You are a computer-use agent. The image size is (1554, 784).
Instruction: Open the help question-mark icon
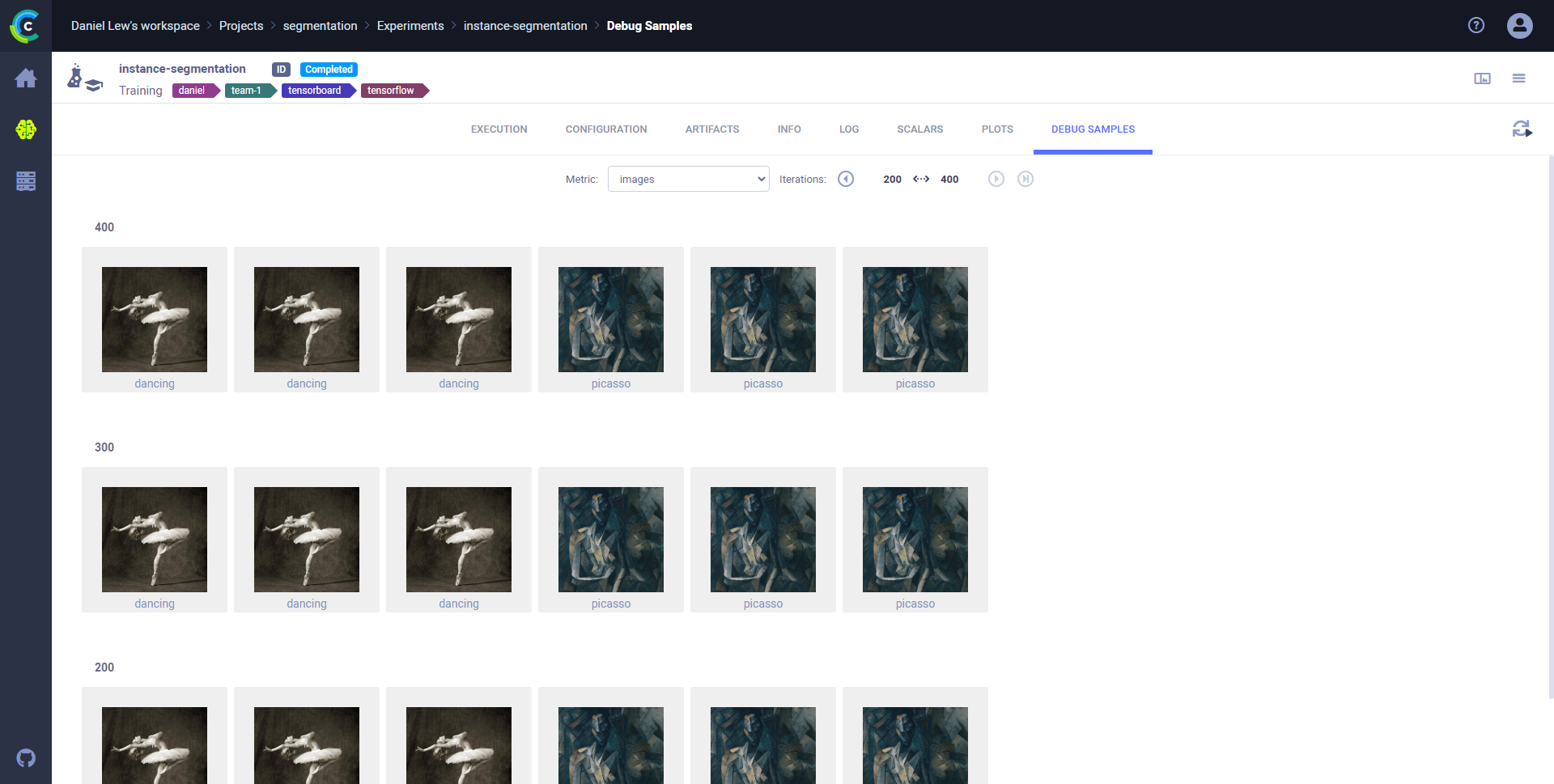tap(1476, 25)
